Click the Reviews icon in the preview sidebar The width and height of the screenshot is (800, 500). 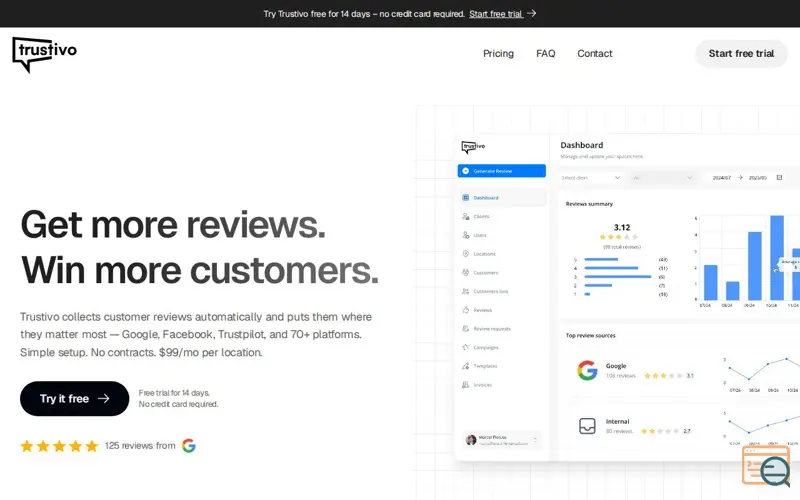(x=465, y=310)
